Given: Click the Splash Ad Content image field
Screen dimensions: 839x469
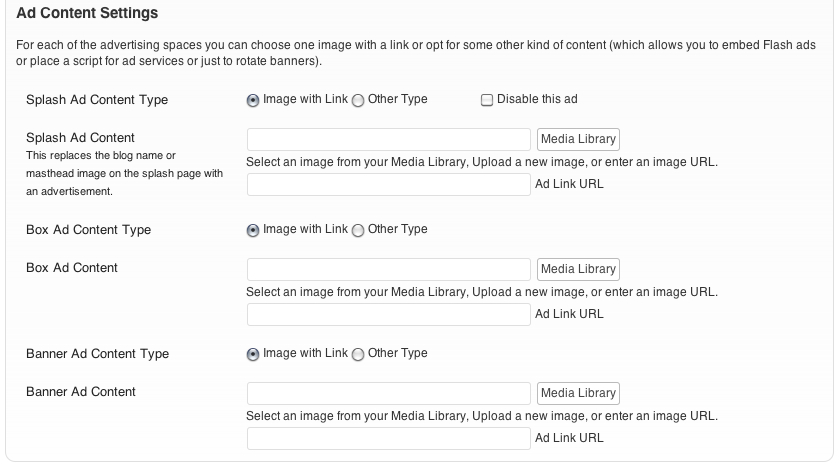Looking at the screenshot, I should click(x=389, y=139).
